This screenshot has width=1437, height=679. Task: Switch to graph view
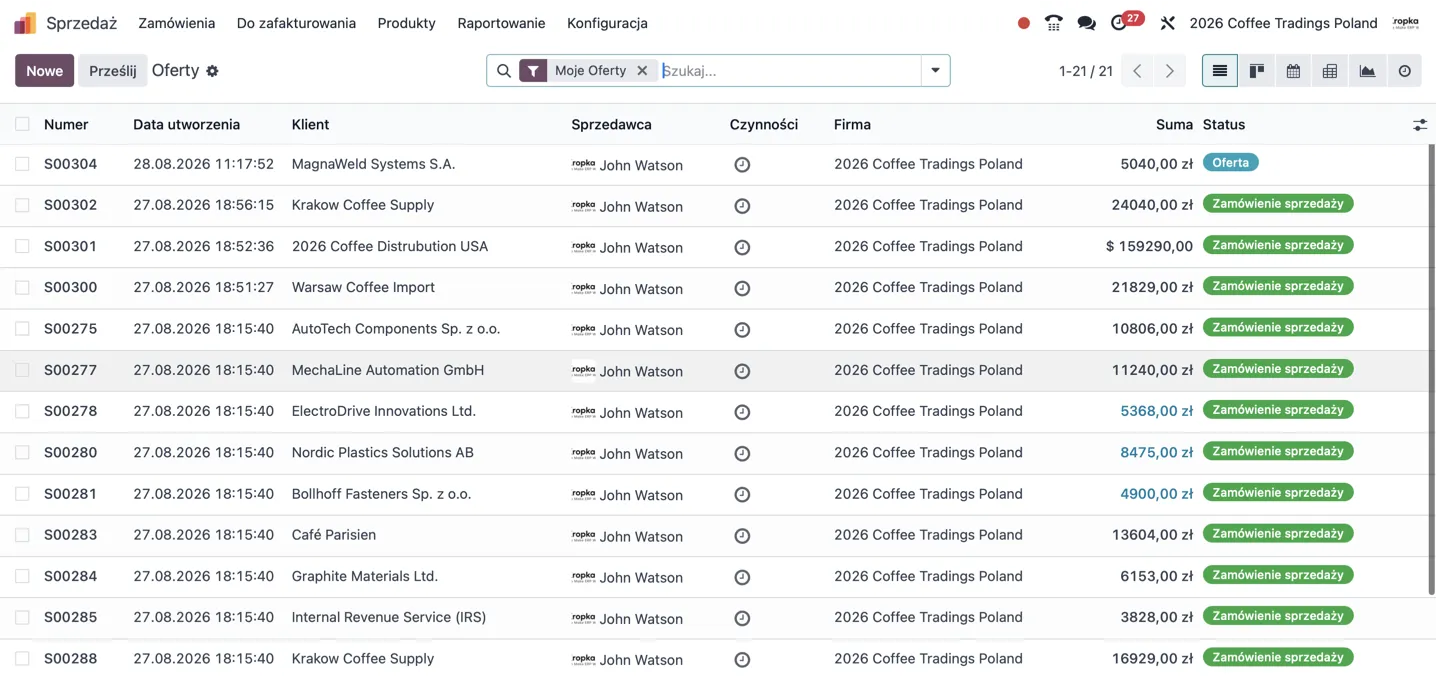1367,71
